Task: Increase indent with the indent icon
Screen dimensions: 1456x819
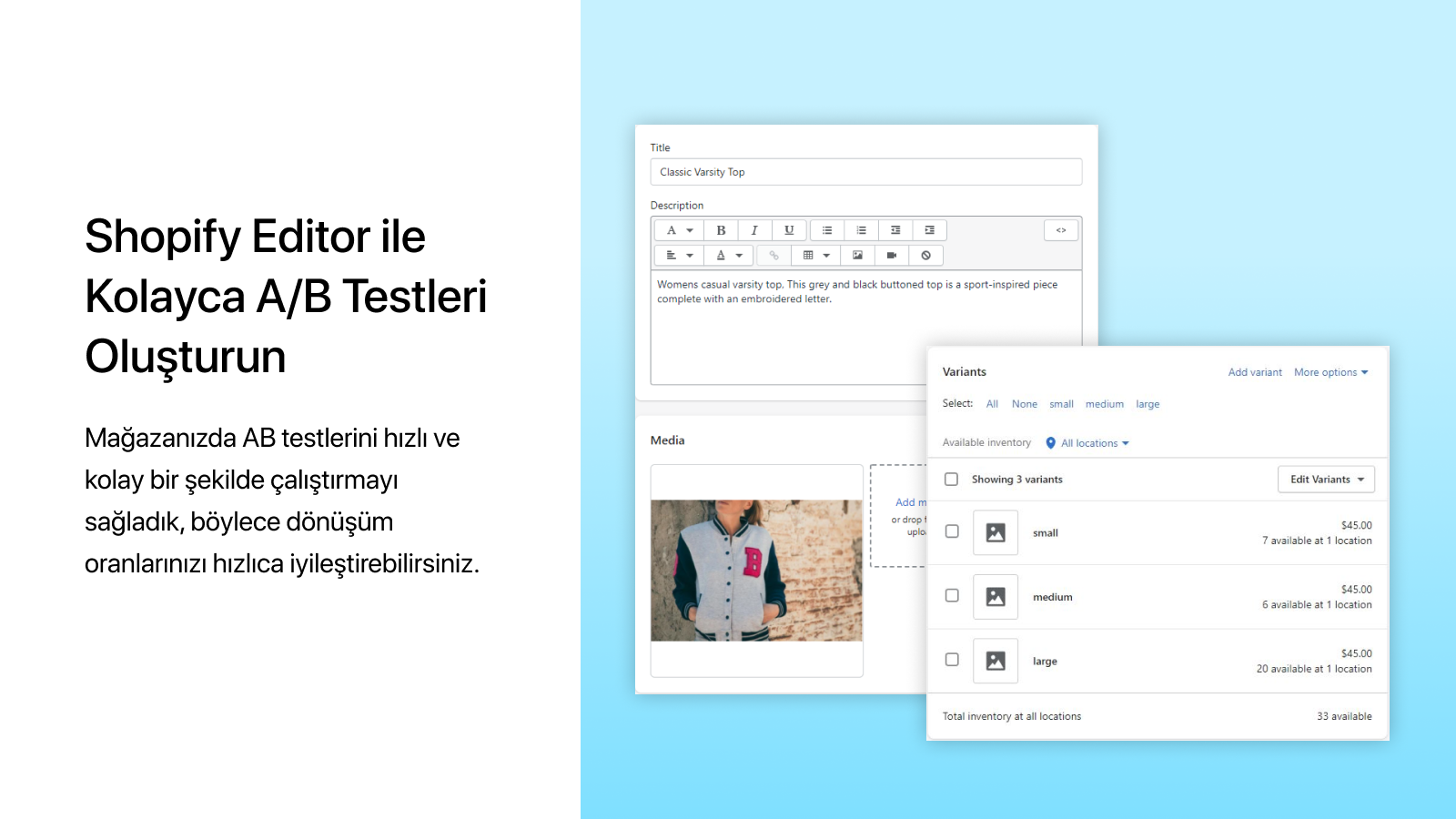Action: pyautogui.click(x=929, y=230)
